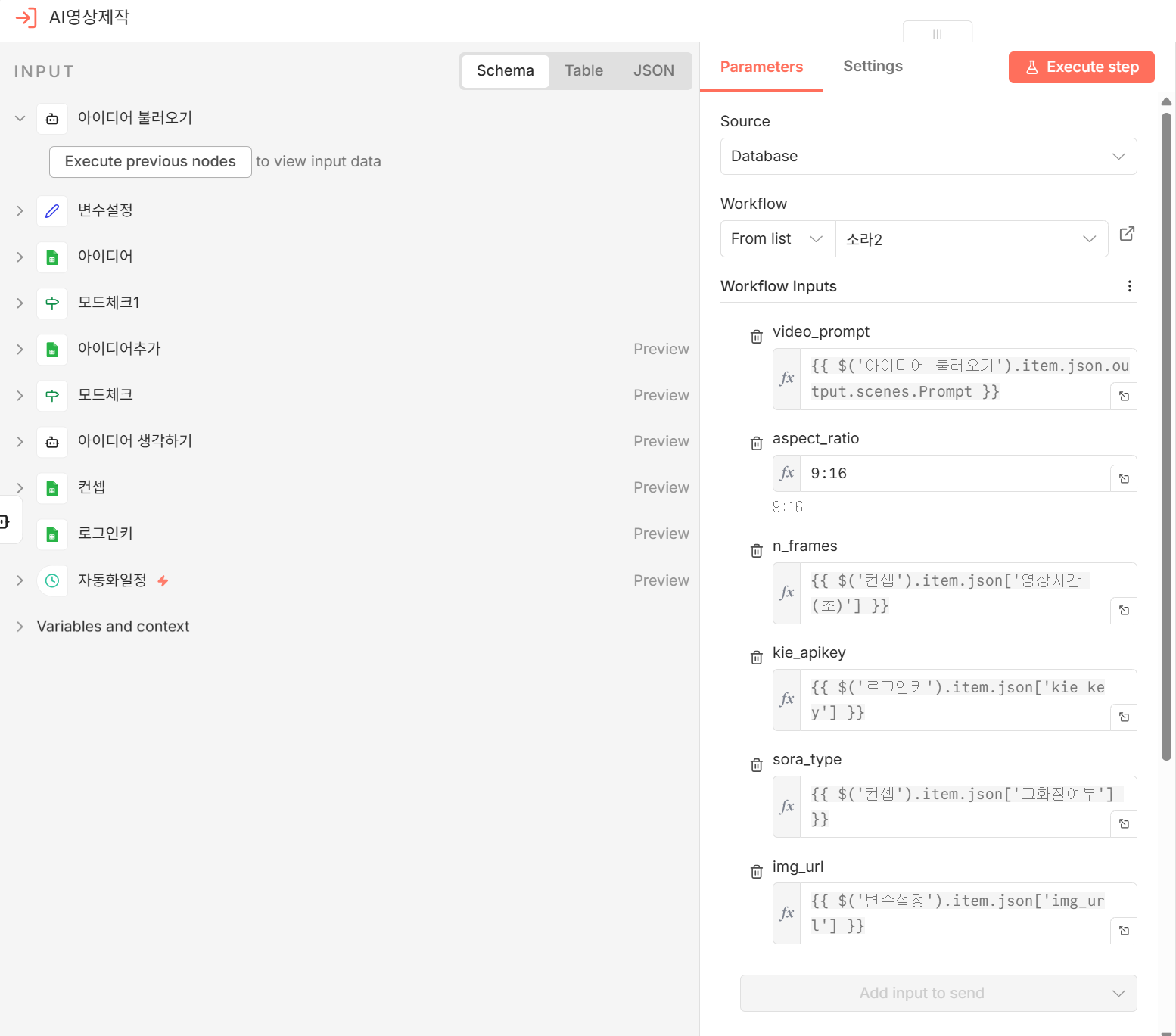This screenshot has height=1036, width=1176.
Task: Click the fx toggle on sora_type field
Action: (x=787, y=807)
